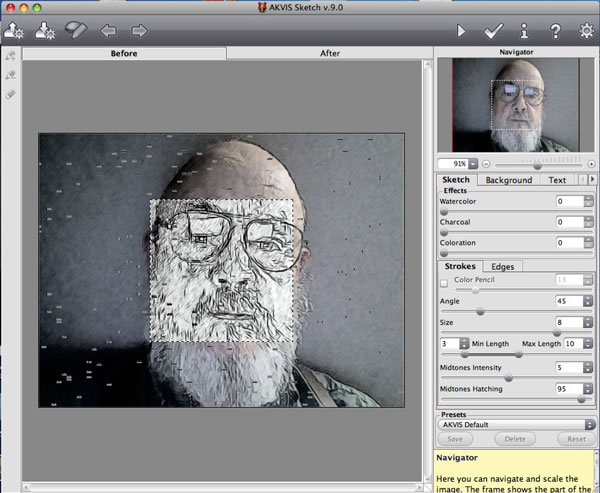
Task: Click the Coloration slider handle
Action: [444, 253]
